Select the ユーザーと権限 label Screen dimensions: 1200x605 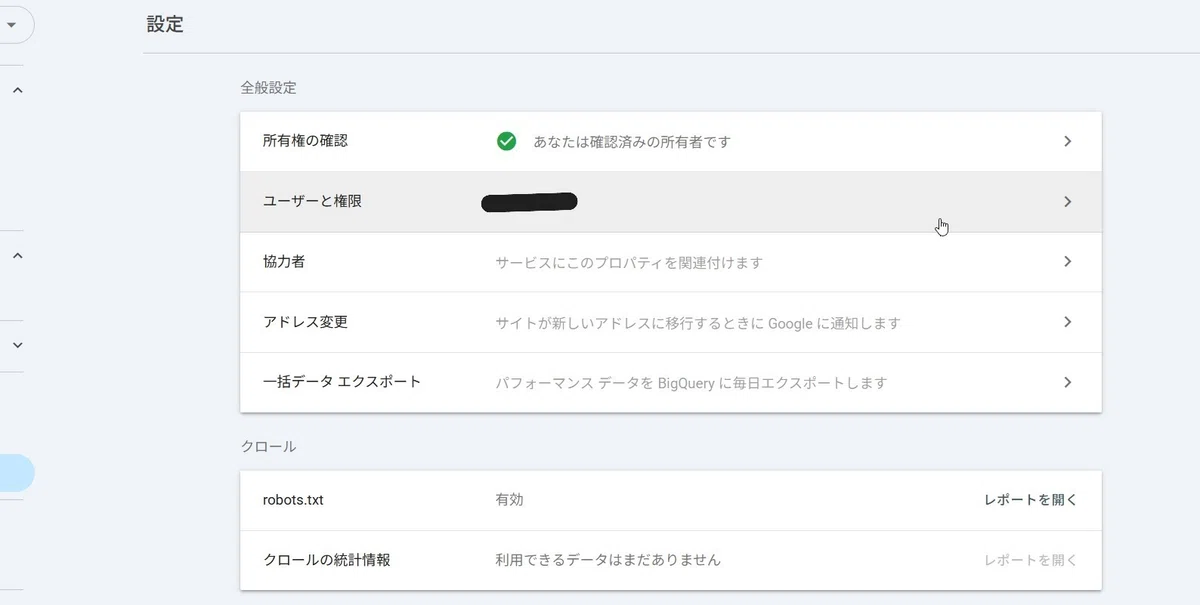click(x=312, y=201)
